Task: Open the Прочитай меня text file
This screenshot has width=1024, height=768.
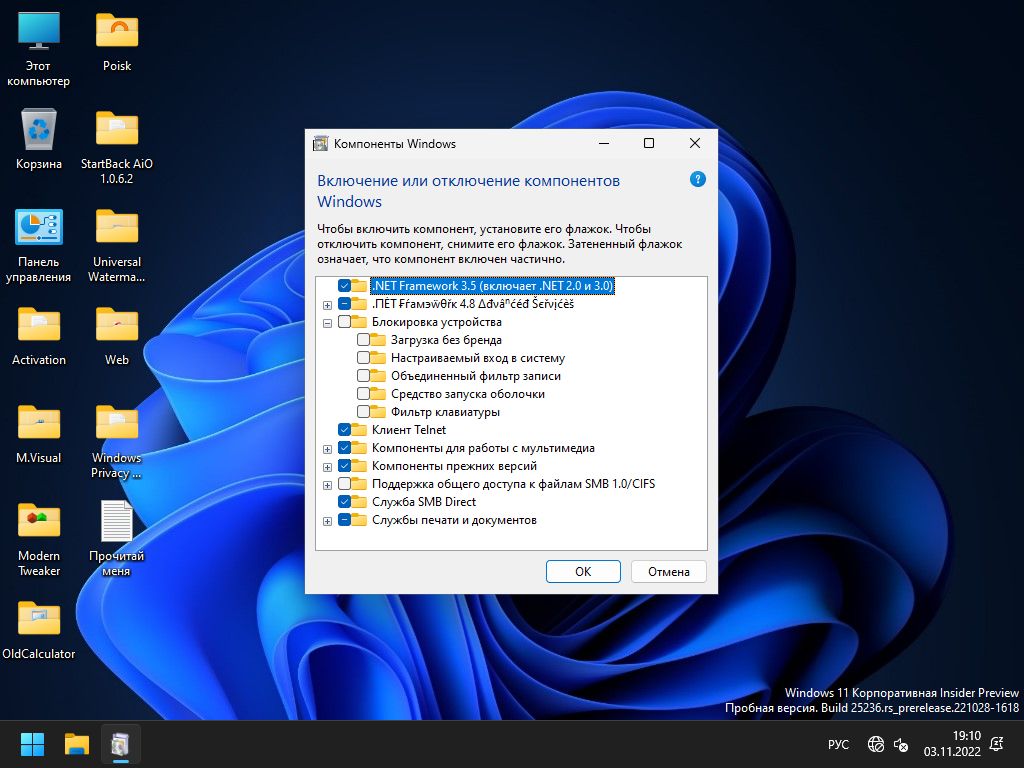Action: [x=117, y=522]
